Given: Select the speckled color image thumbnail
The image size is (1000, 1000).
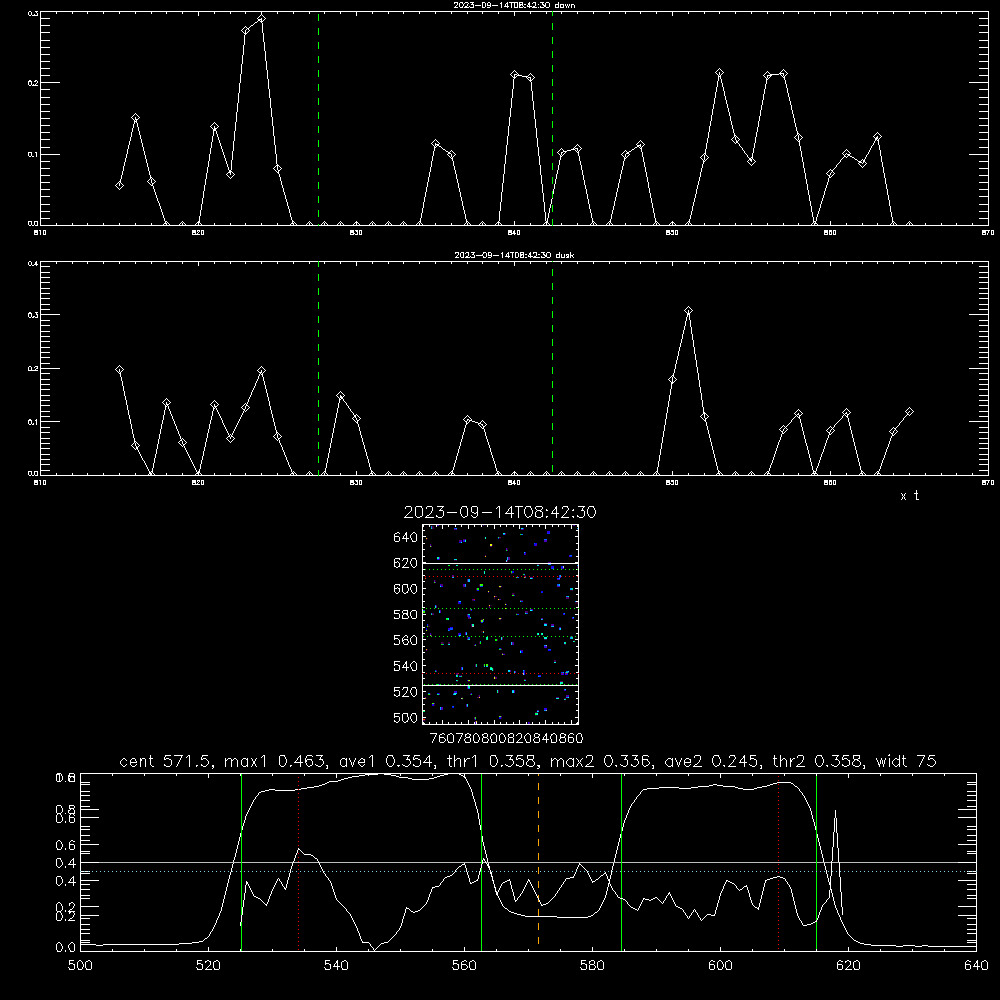Looking at the screenshot, I should pos(500,624).
